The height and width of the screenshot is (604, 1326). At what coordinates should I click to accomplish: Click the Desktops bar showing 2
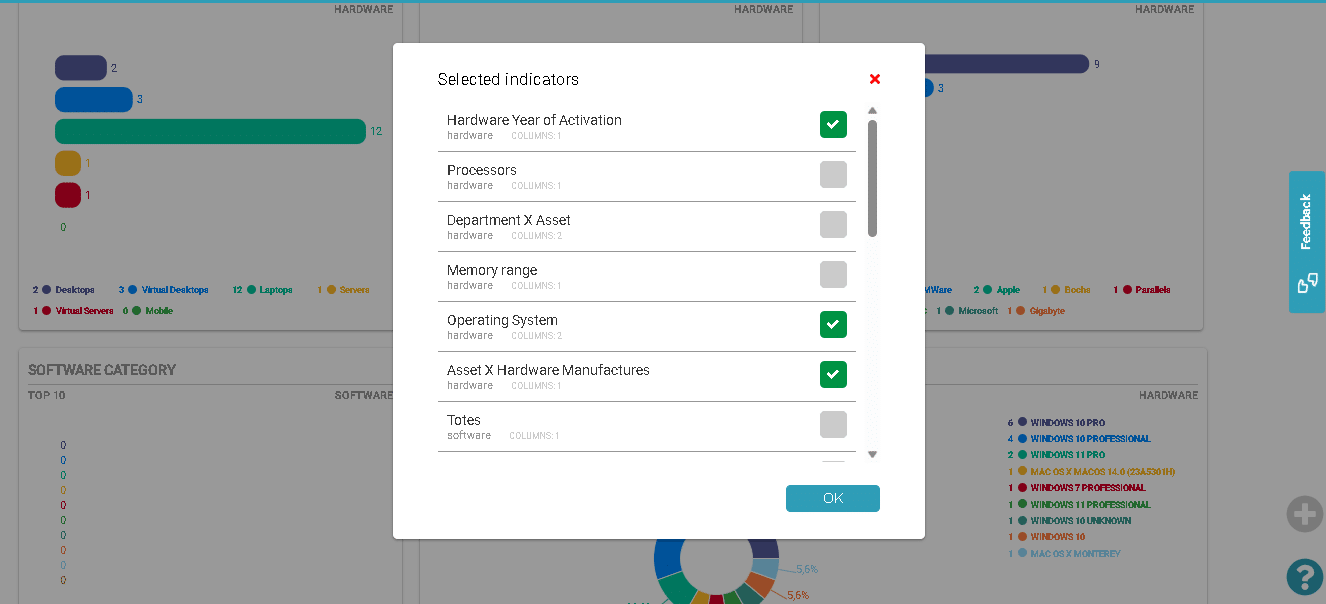coord(81,67)
